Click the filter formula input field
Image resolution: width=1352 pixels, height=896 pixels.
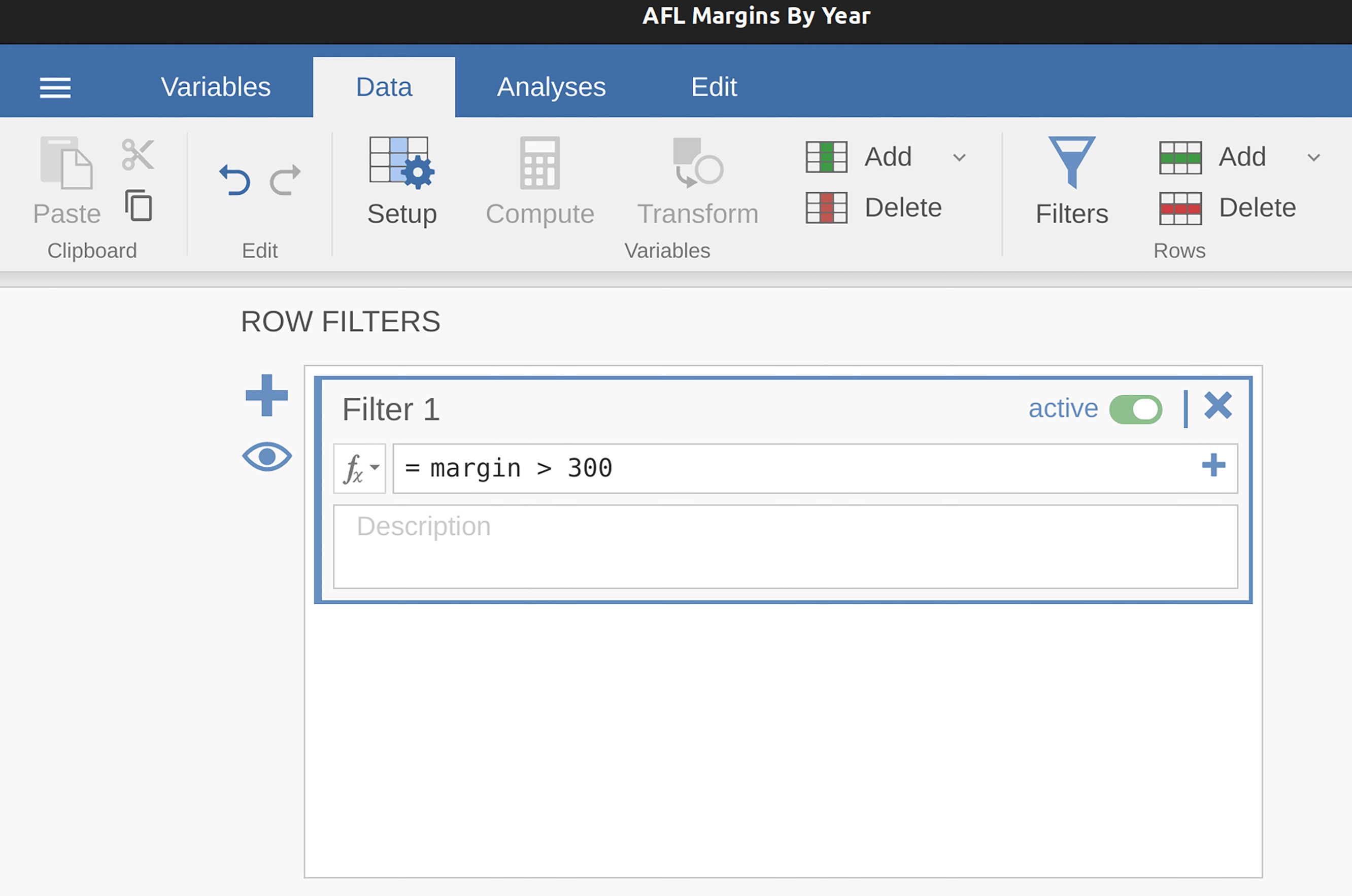(x=800, y=469)
